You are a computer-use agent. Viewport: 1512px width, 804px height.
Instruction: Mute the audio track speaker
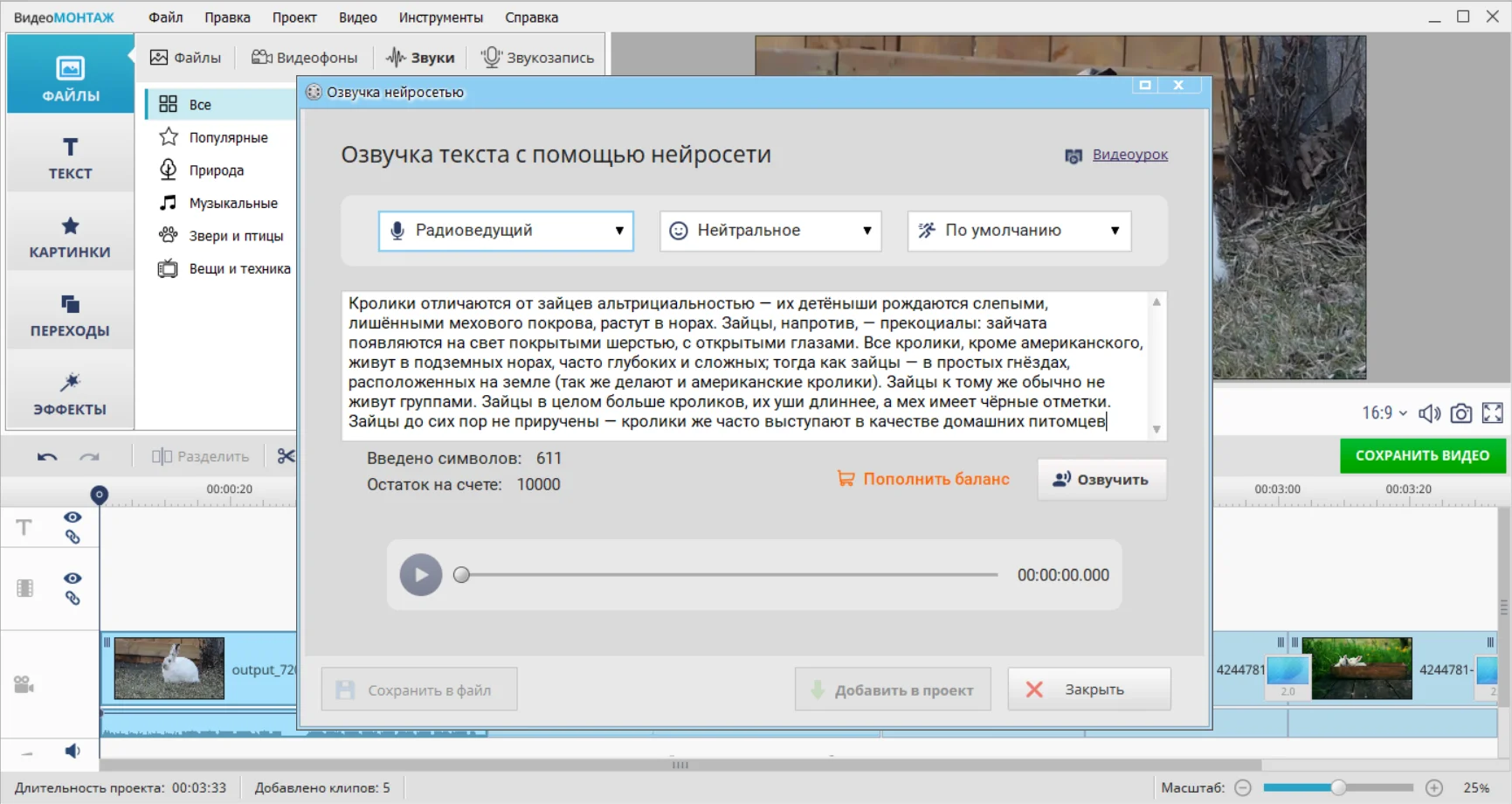(x=72, y=751)
